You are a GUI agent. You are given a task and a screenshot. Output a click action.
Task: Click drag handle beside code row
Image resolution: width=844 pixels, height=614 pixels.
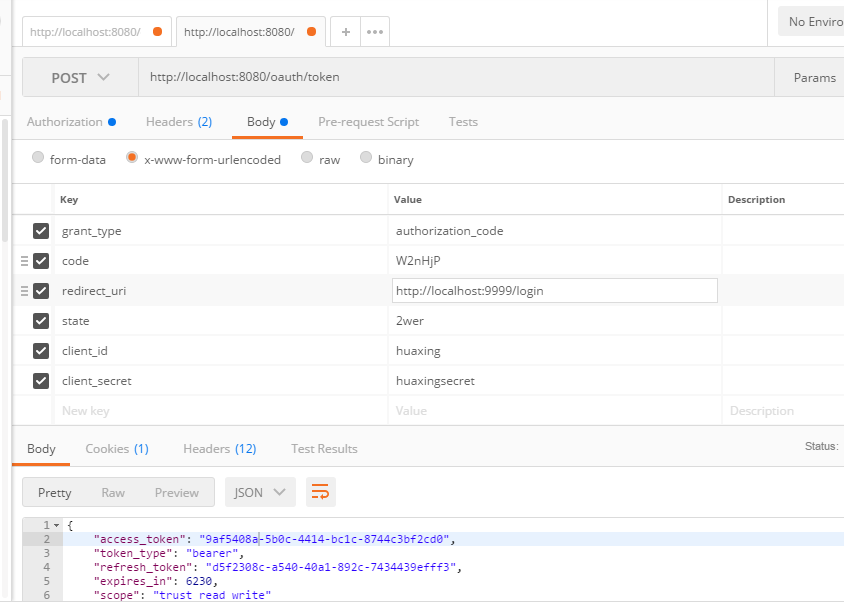[24, 261]
